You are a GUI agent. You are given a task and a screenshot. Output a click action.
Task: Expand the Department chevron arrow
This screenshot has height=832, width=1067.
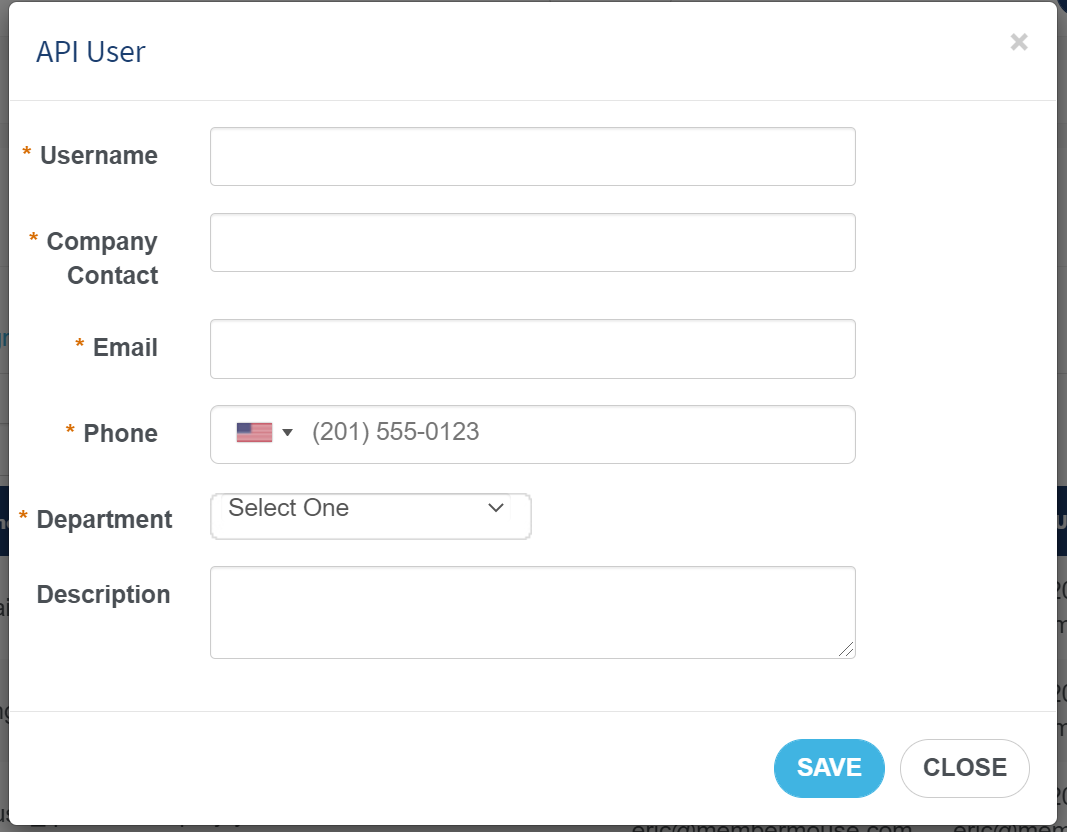click(496, 507)
